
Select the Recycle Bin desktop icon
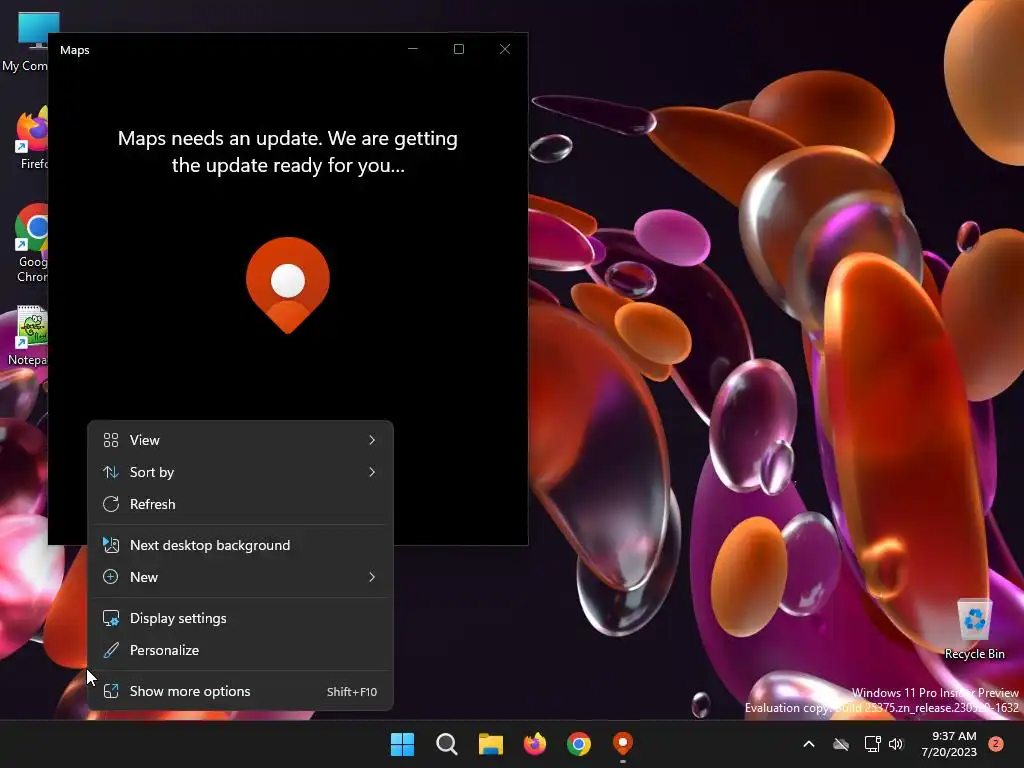point(974,630)
